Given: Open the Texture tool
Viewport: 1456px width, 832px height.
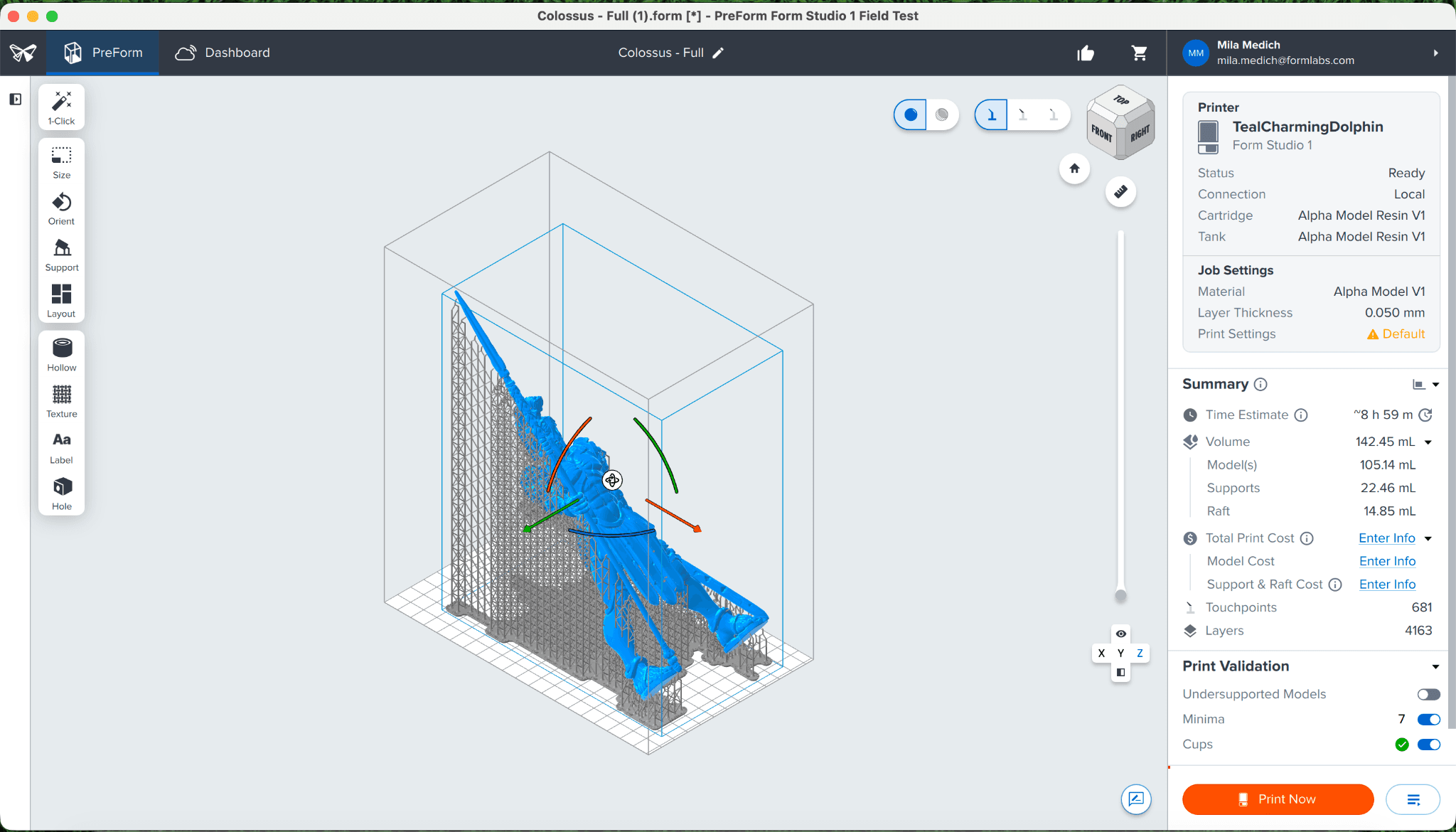Looking at the screenshot, I should click(62, 401).
